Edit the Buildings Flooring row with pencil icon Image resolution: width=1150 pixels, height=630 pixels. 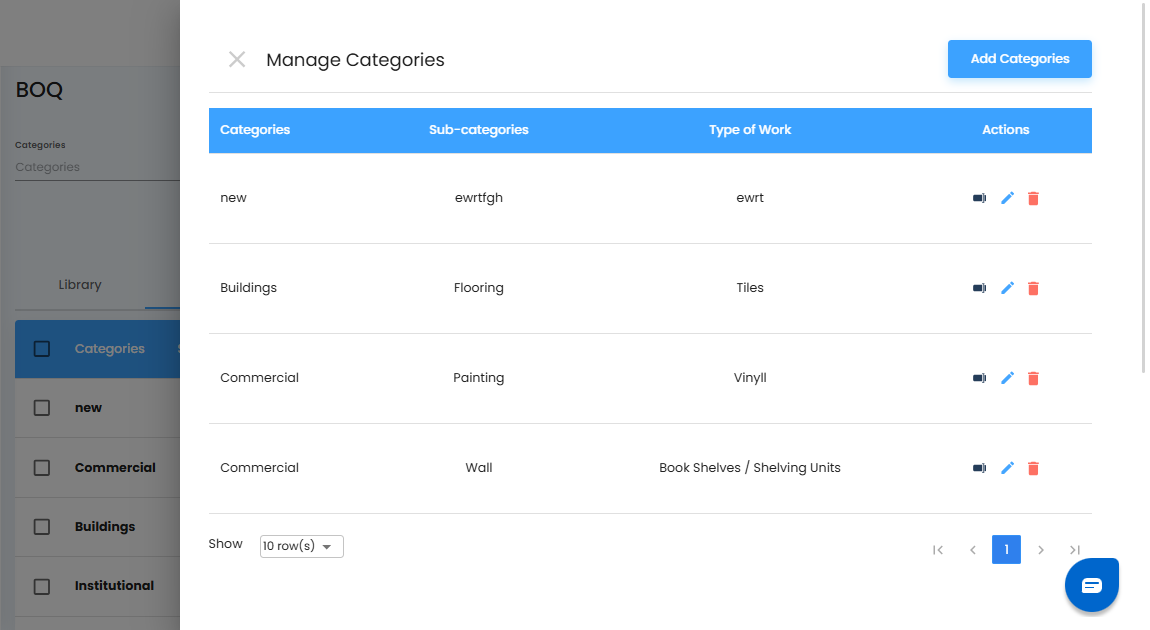[x=1007, y=288]
